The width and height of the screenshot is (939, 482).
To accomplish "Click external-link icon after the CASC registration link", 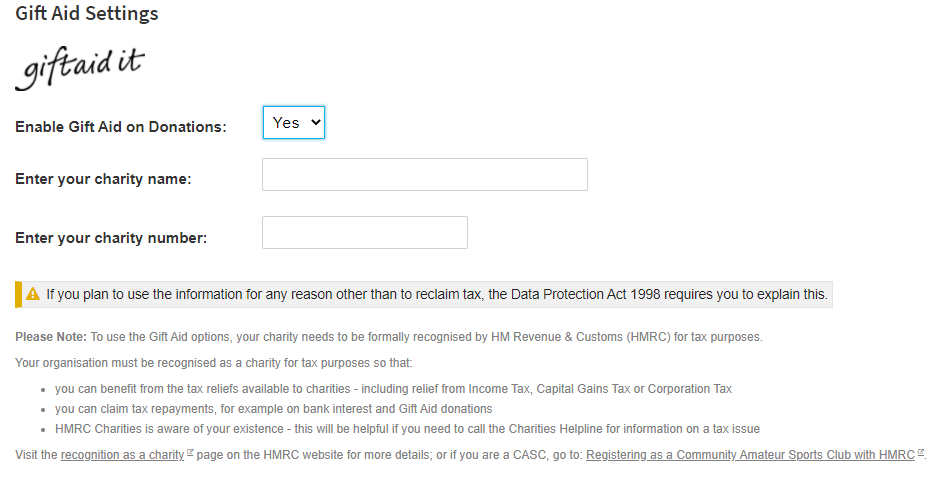I will coord(920,453).
